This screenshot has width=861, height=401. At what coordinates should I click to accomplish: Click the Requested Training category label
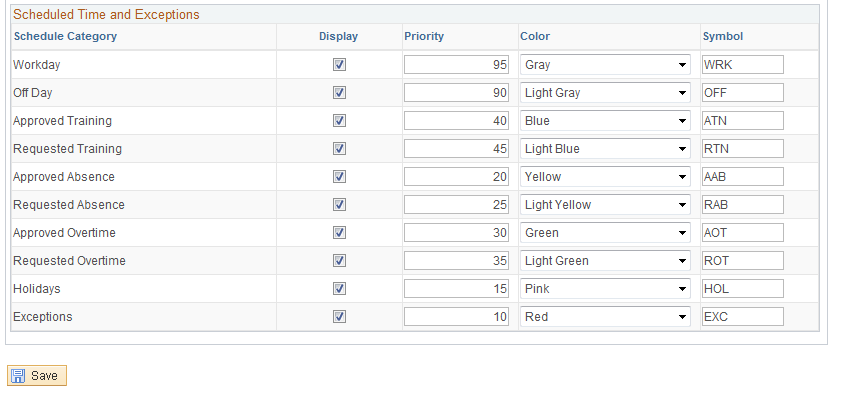click(x=68, y=149)
